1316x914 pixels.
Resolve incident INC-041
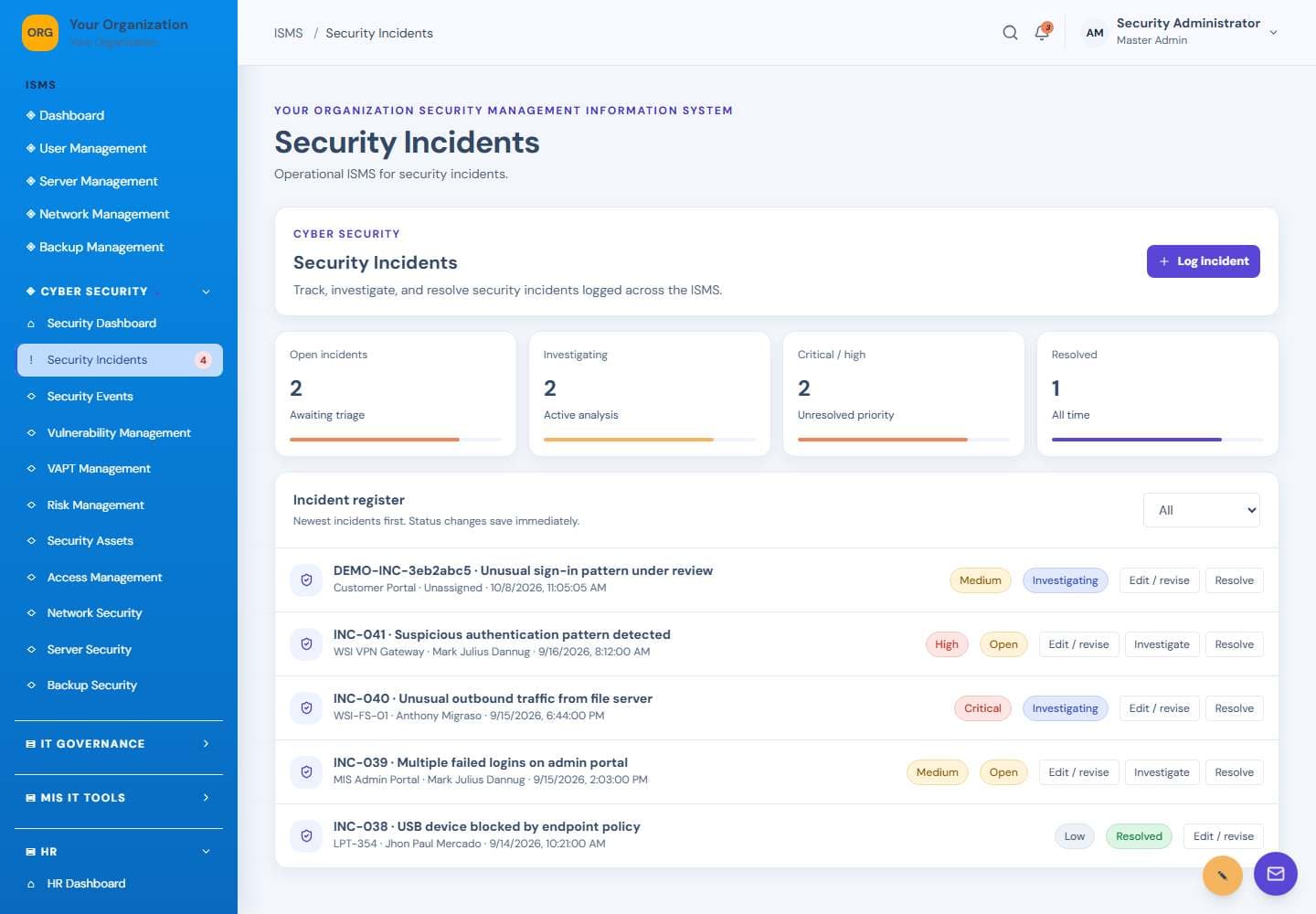pyautogui.click(x=1234, y=644)
